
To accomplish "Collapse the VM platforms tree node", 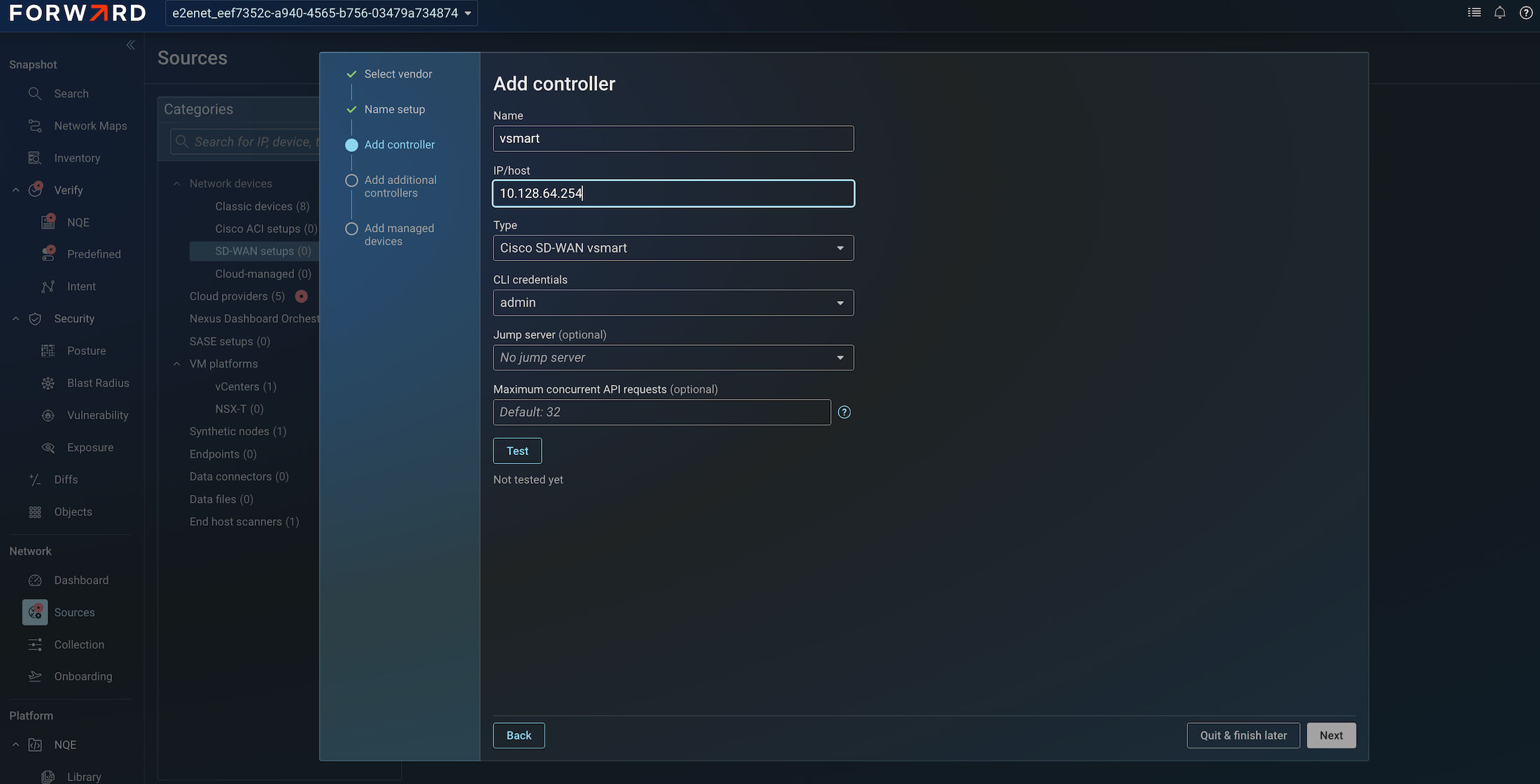I will [x=176, y=364].
